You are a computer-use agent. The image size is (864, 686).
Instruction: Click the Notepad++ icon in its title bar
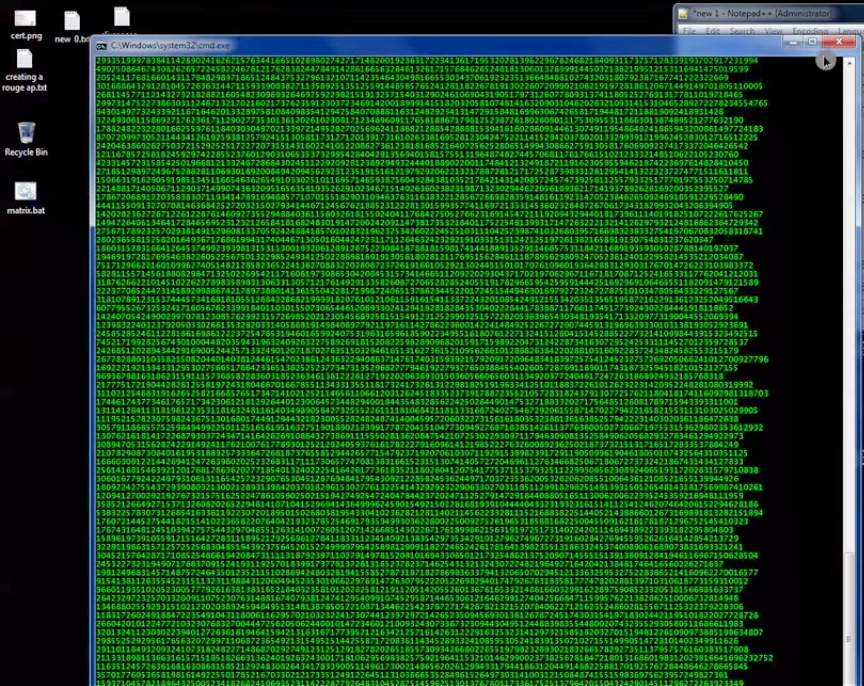tap(684, 13)
